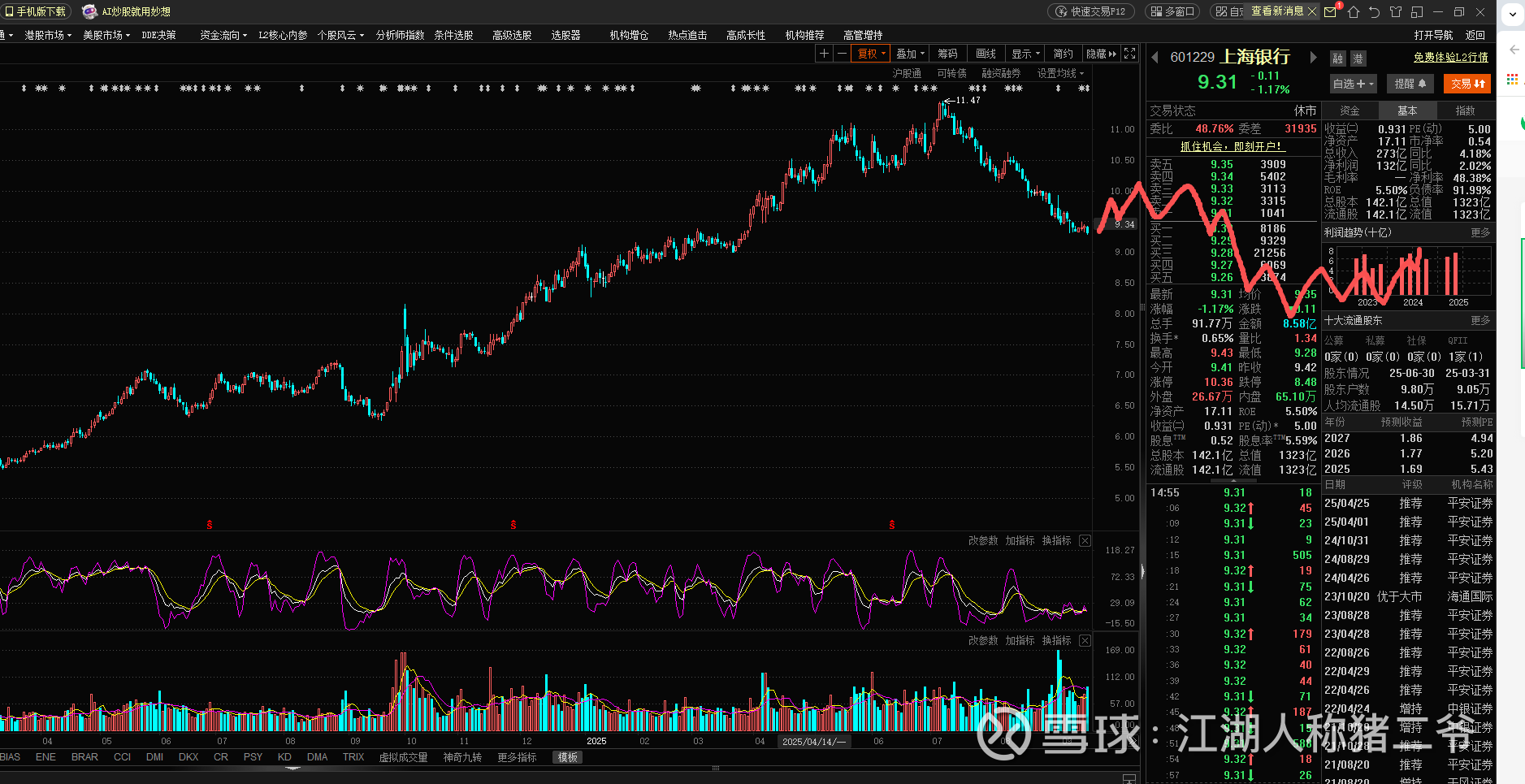Click the 模板 template button
Viewport: 1525px width, 784px height.
pyautogui.click(x=567, y=757)
